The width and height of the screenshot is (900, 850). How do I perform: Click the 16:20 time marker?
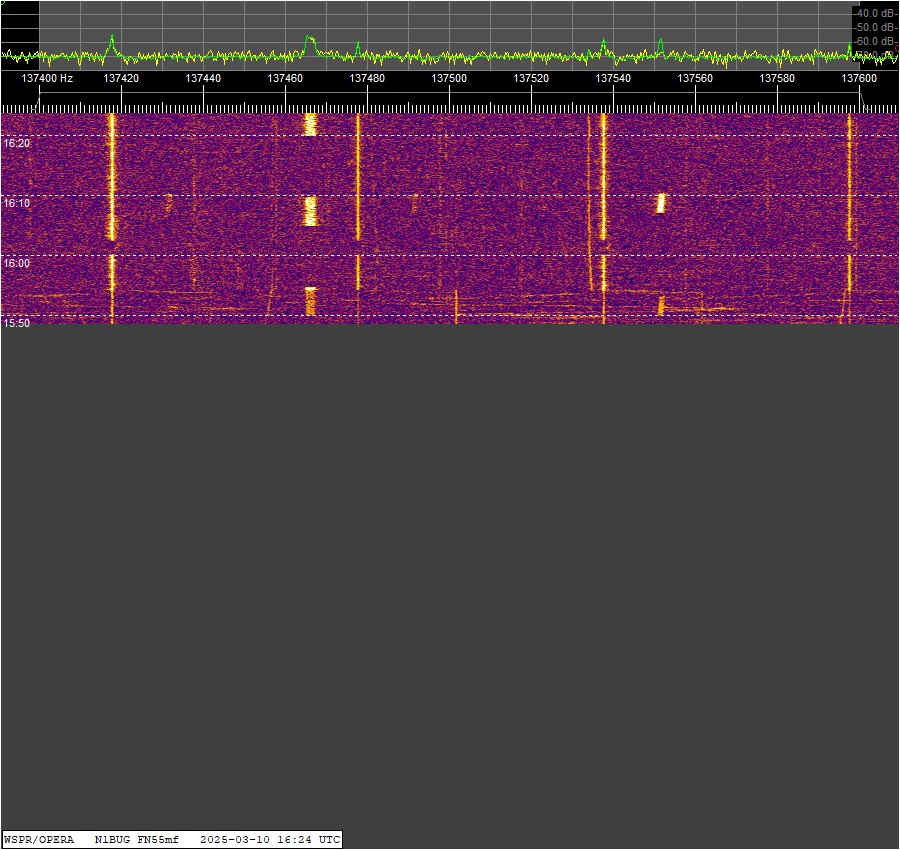point(17,144)
